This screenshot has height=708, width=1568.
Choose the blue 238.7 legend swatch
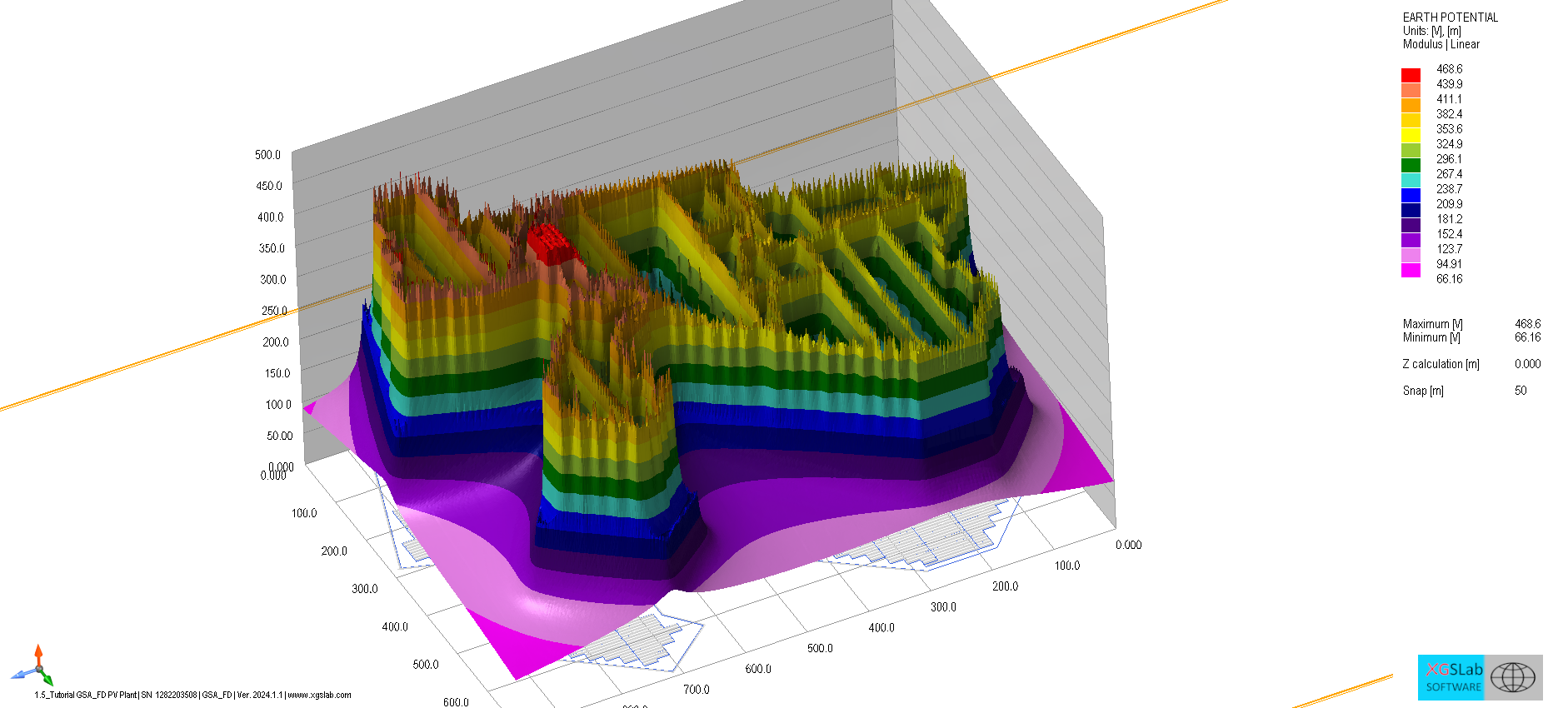click(1411, 195)
